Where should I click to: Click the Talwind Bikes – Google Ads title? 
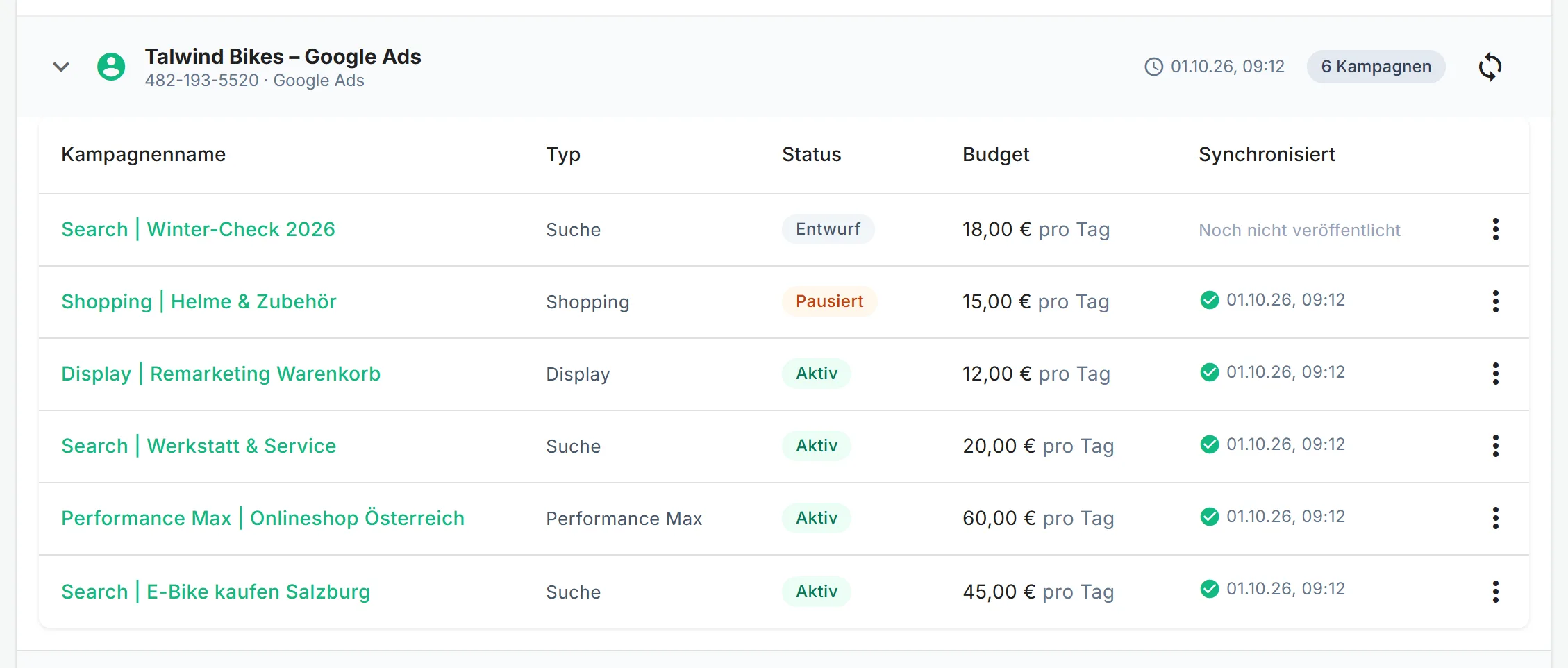click(283, 56)
